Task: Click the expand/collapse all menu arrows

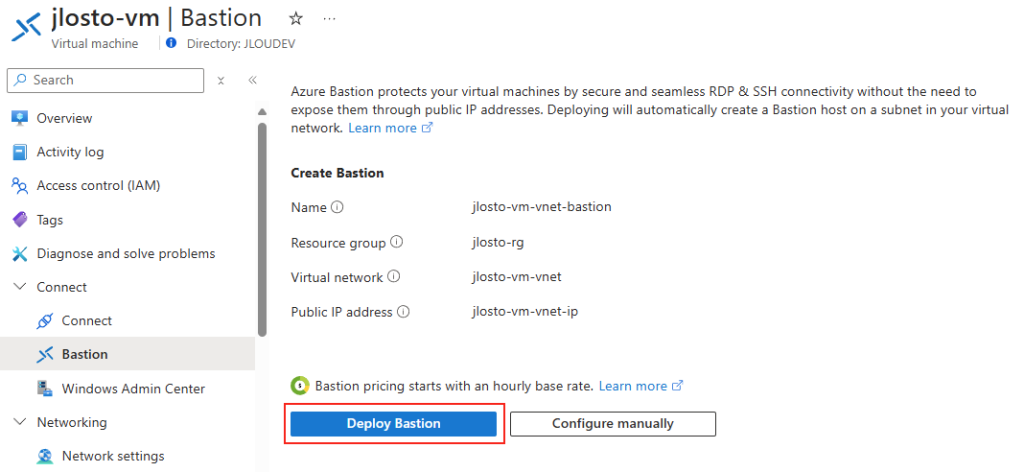Action: 221,80
